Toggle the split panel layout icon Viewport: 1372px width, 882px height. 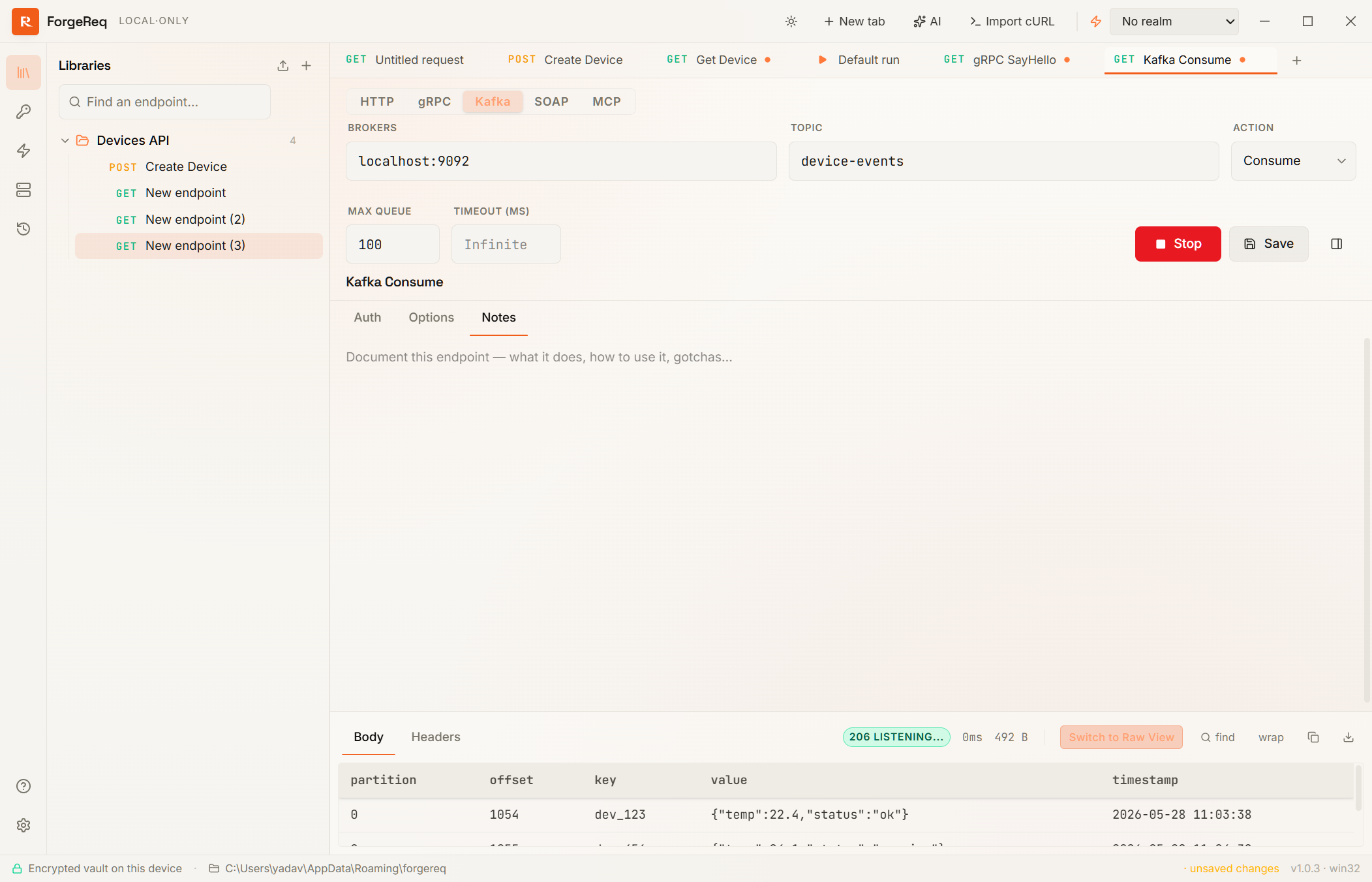[x=1336, y=244]
